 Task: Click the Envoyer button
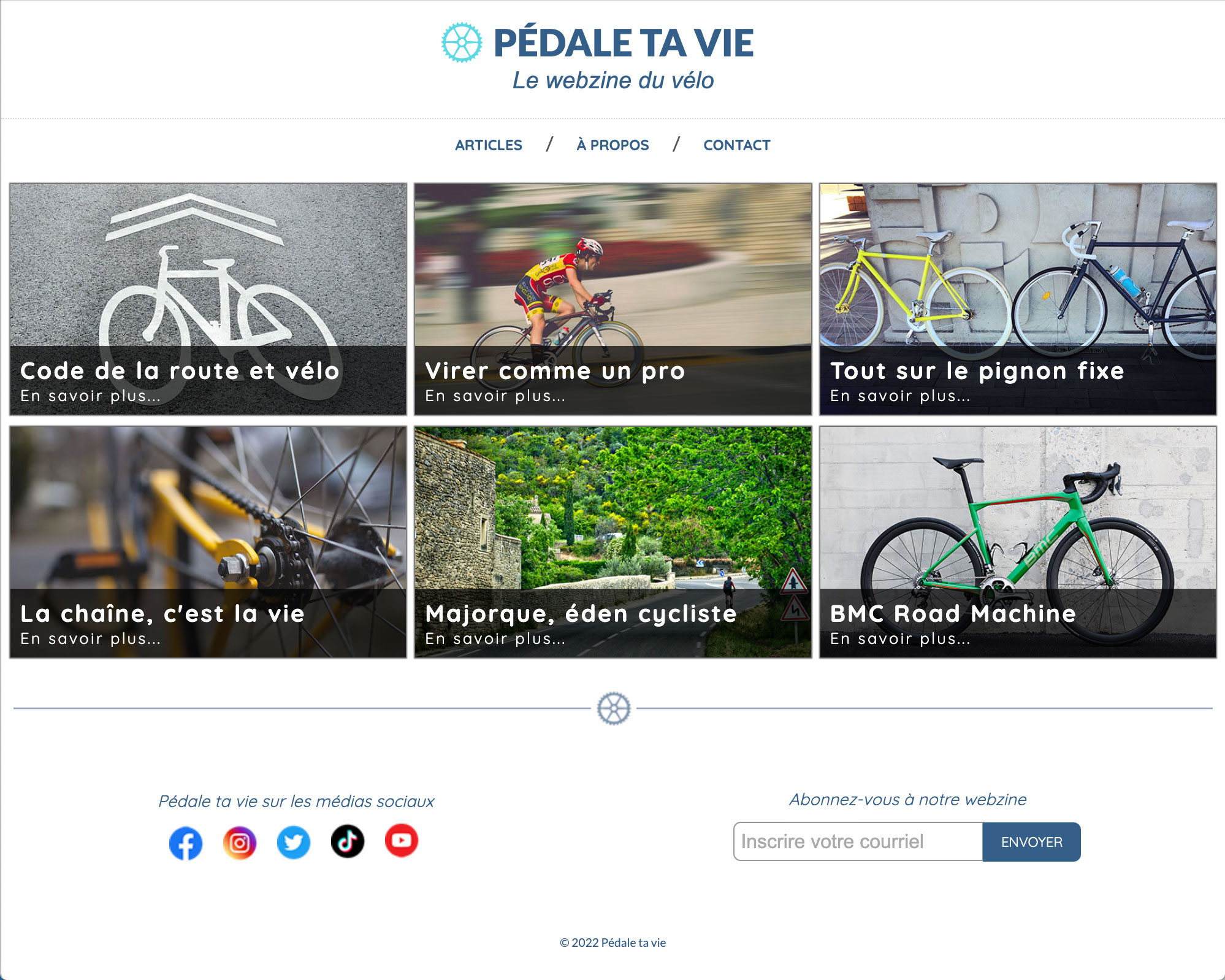click(x=1031, y=842)
